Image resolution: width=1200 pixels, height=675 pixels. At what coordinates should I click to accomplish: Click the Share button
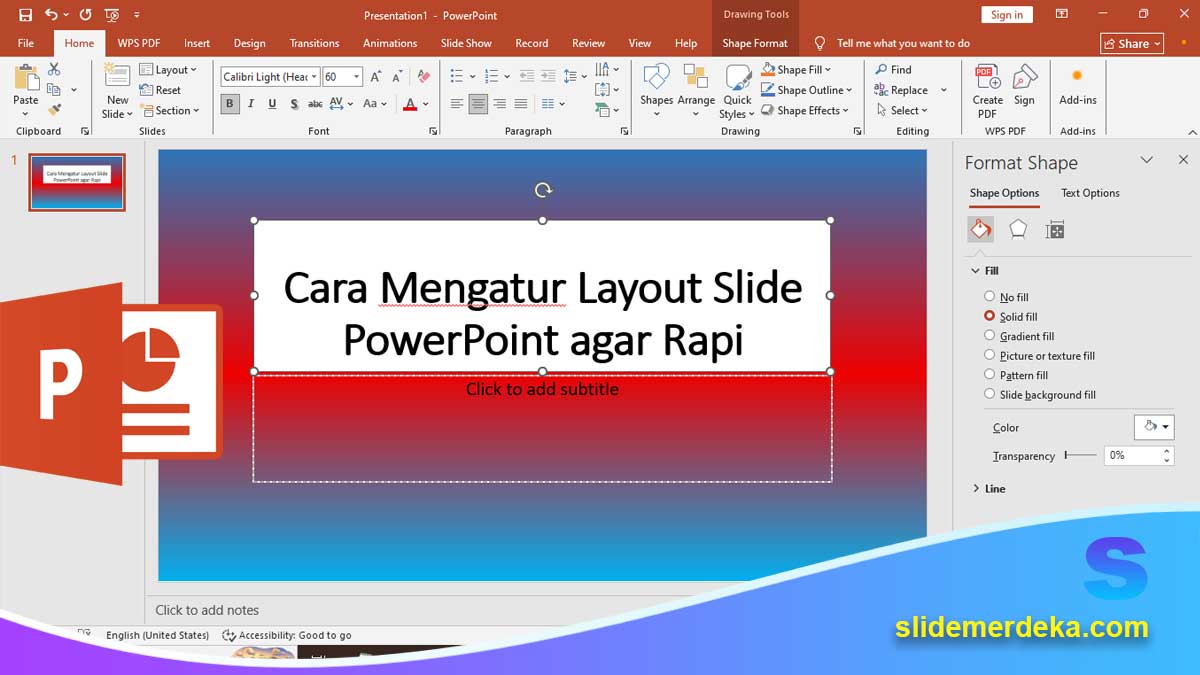pos(1133,43)
